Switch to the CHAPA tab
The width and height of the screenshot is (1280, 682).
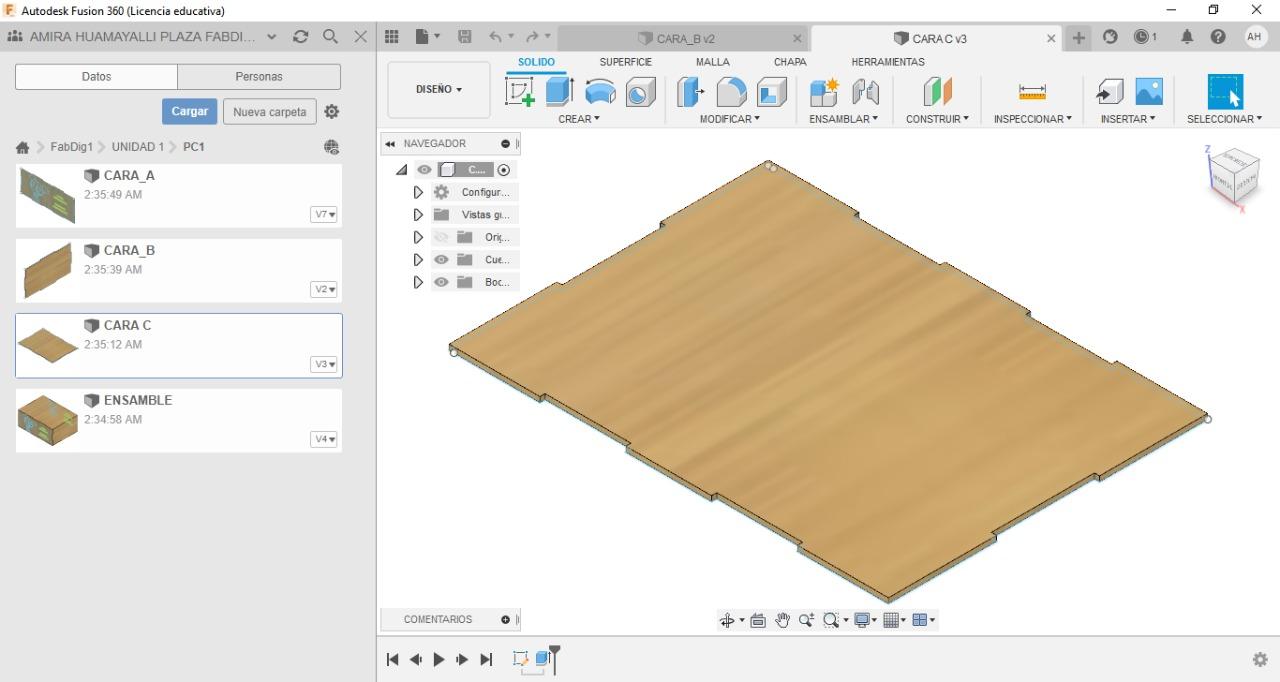[x=790, y=62]
